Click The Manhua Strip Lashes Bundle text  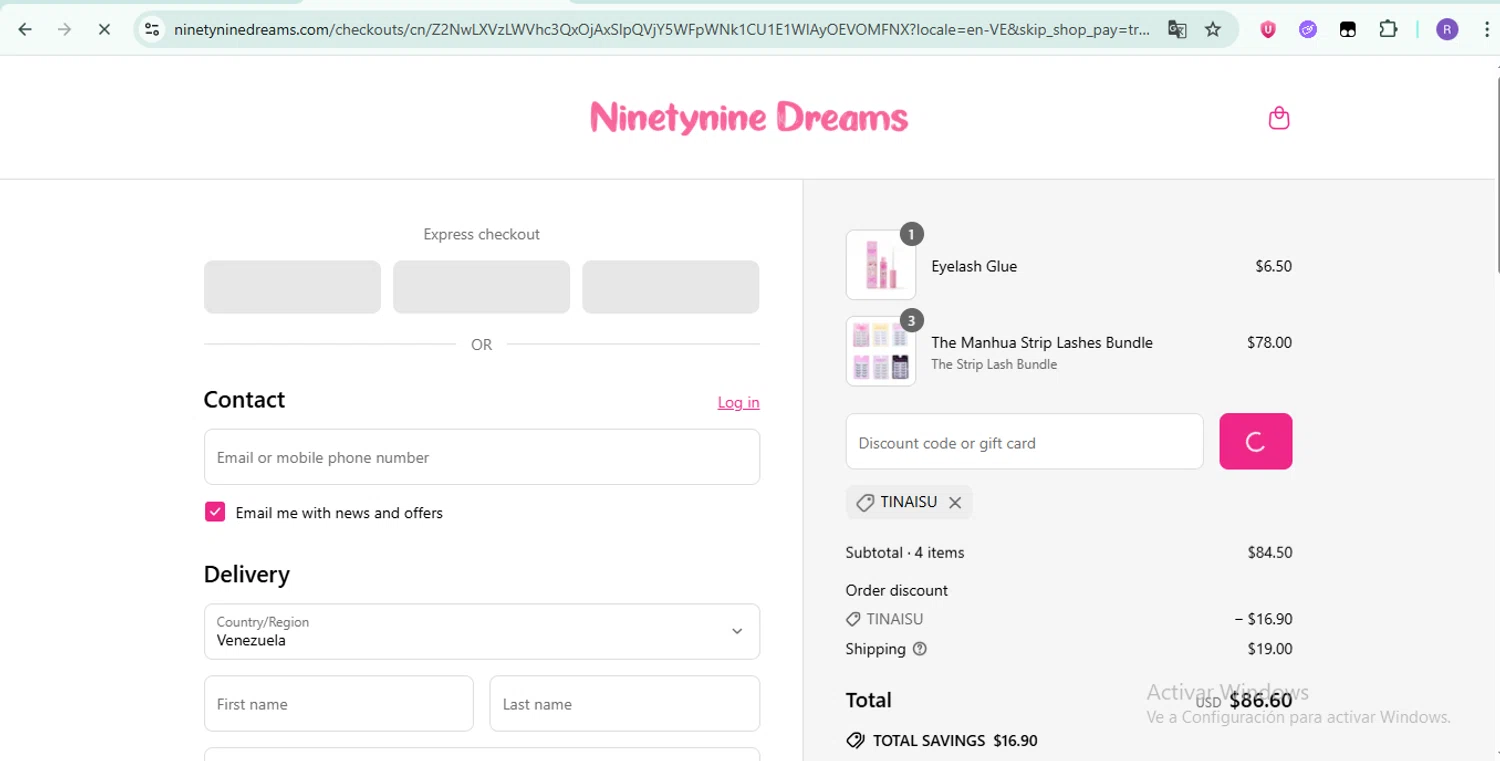click(1042, 342)
